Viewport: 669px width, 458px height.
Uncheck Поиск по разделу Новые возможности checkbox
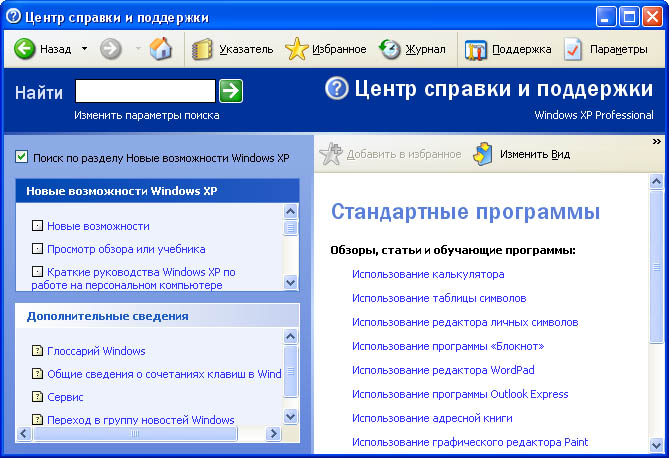tap(21, 157)
